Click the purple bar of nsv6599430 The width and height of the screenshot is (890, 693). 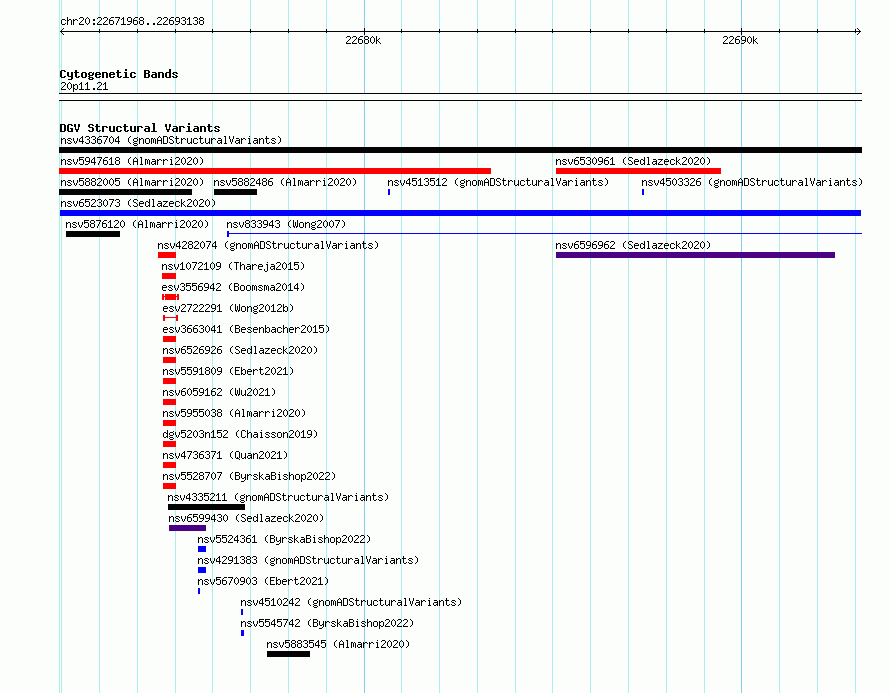[x=187, y=528]
